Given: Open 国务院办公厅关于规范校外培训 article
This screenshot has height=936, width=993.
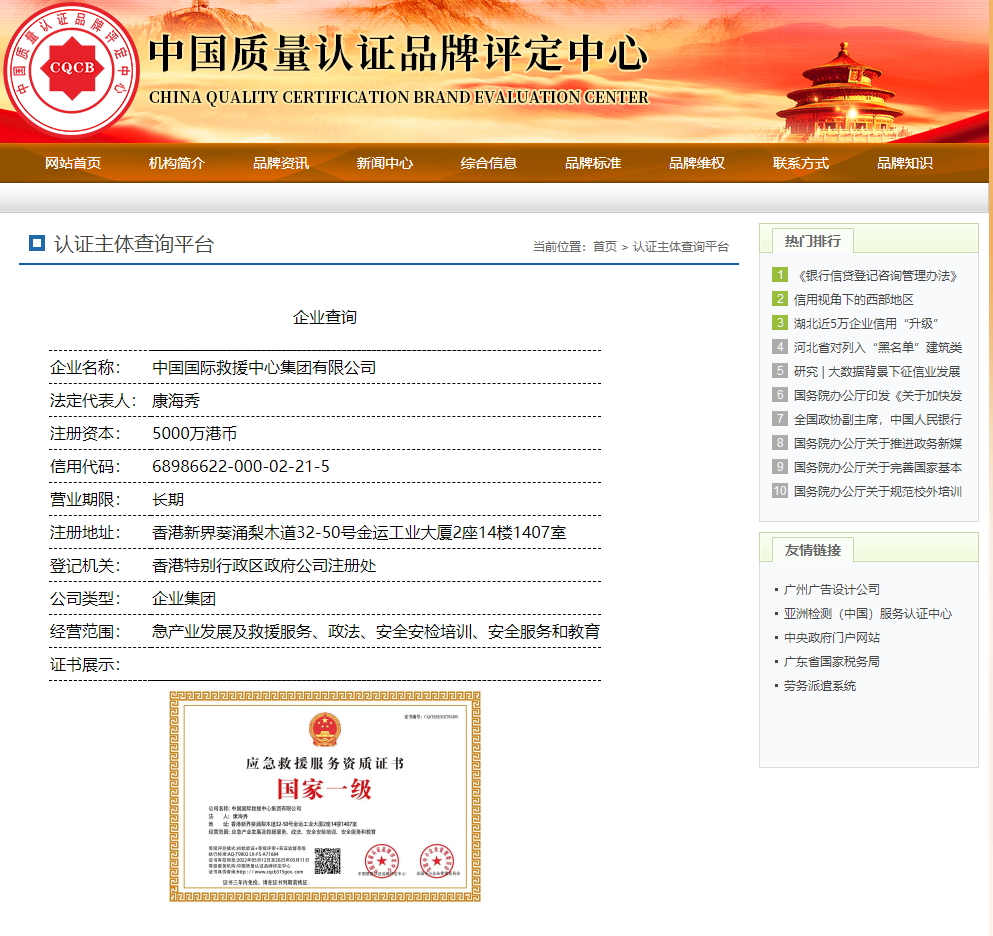Looking at the screenshot, I should (x=878, y=492).
